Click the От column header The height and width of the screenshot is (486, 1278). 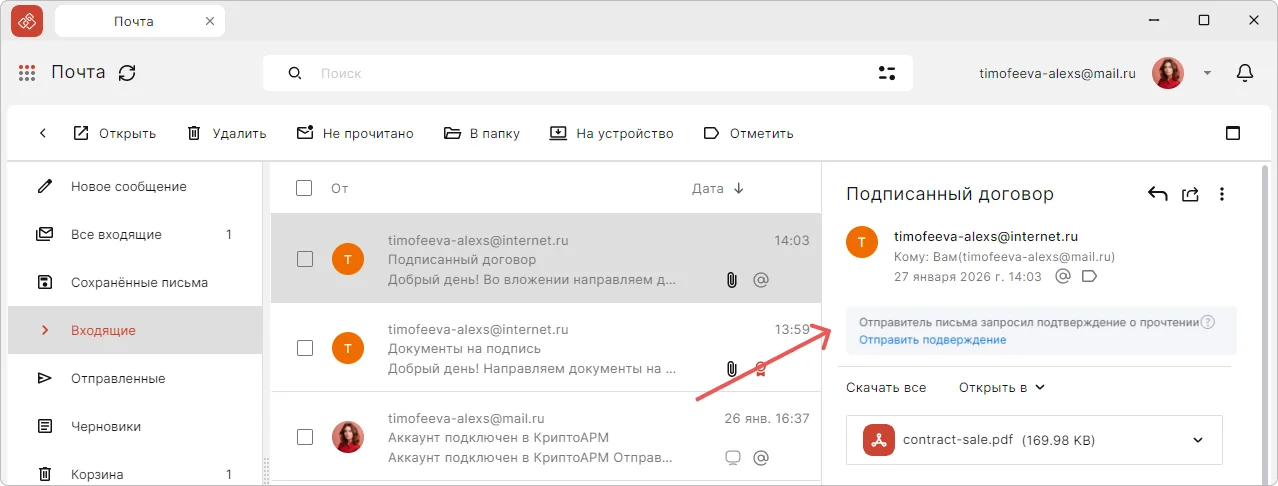(339, 188)
